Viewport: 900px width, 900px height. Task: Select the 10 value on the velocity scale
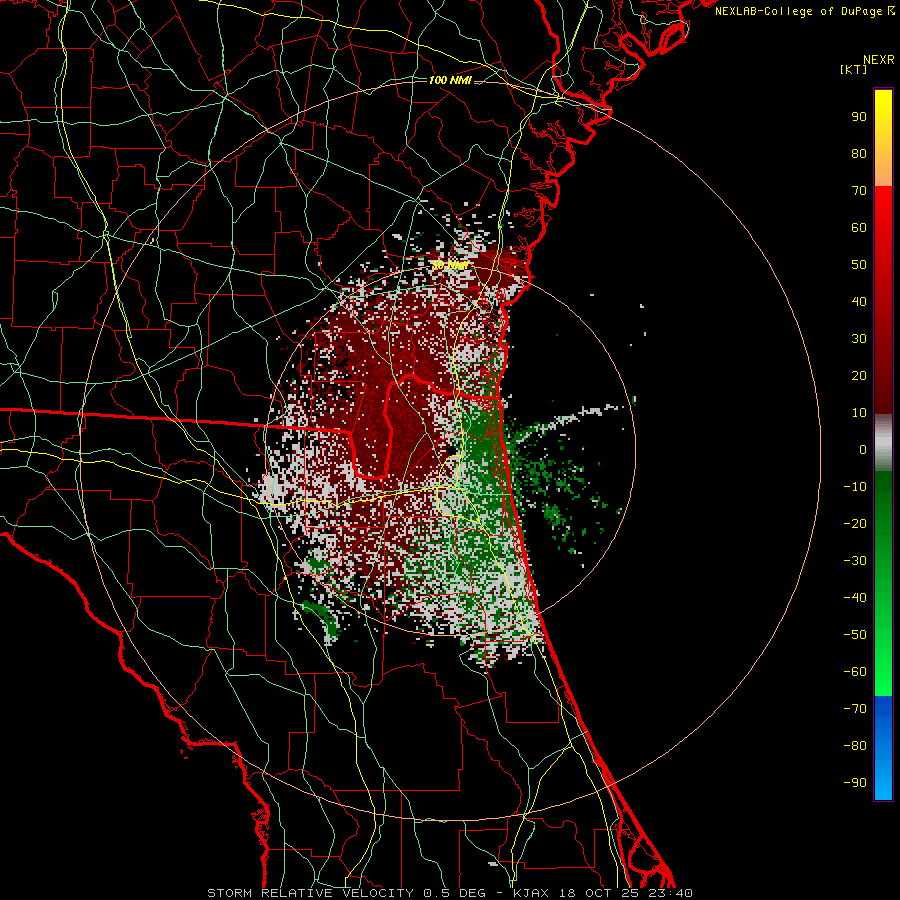[859, 413]
